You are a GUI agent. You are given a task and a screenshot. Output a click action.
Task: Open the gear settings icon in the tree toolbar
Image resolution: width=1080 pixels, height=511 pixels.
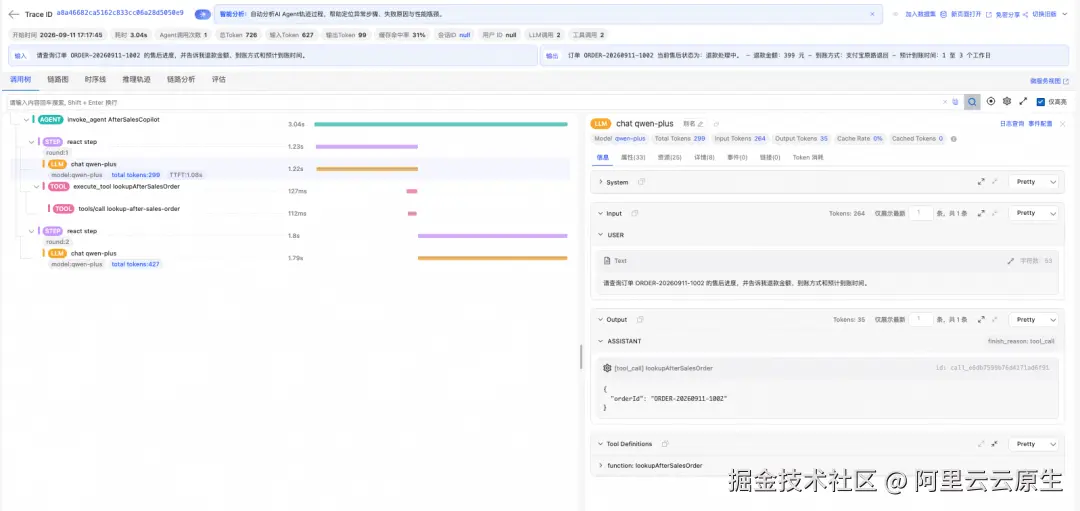coord(1007,101)
